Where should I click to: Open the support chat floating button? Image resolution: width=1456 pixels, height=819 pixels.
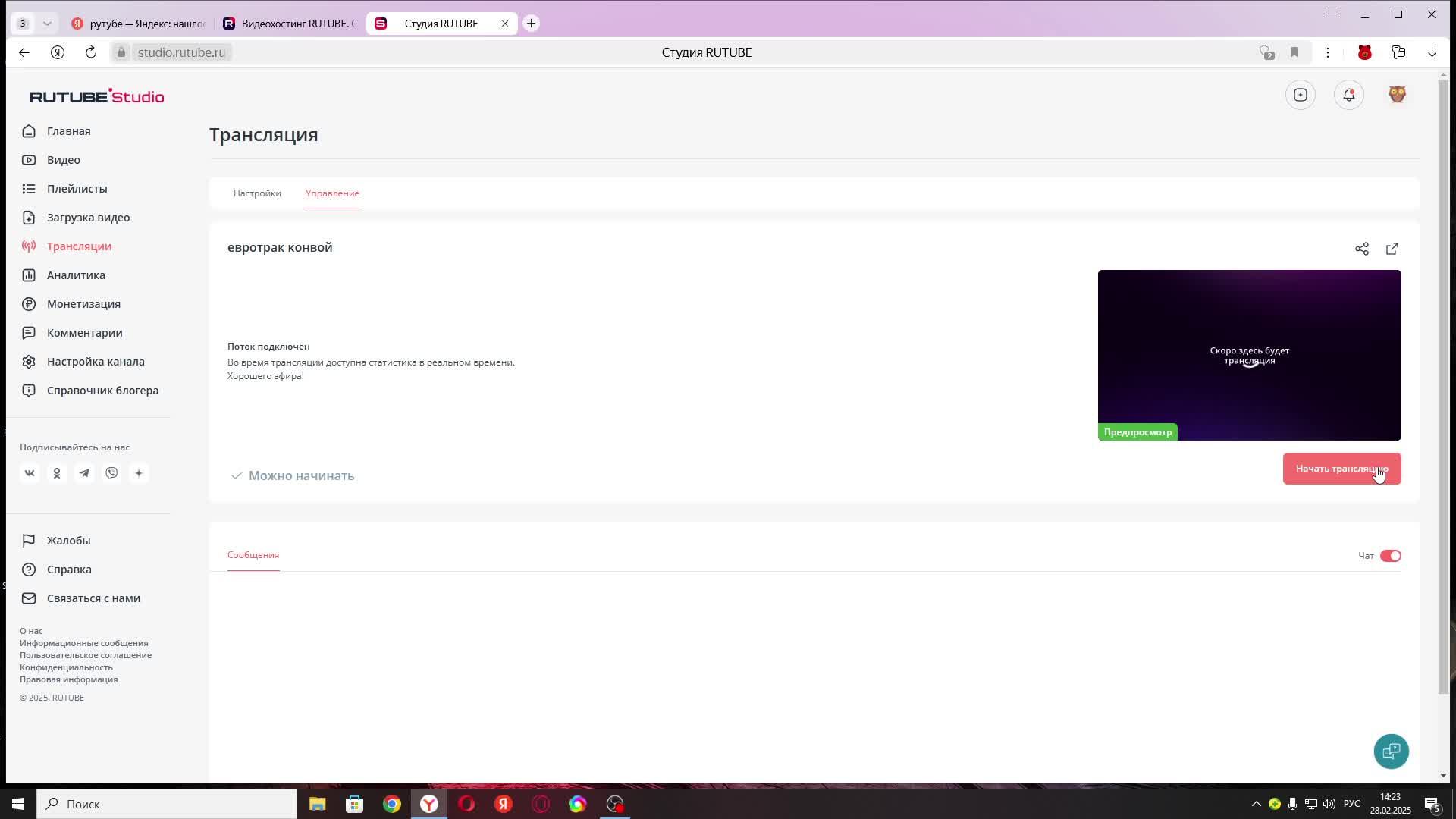point(1391,752)
